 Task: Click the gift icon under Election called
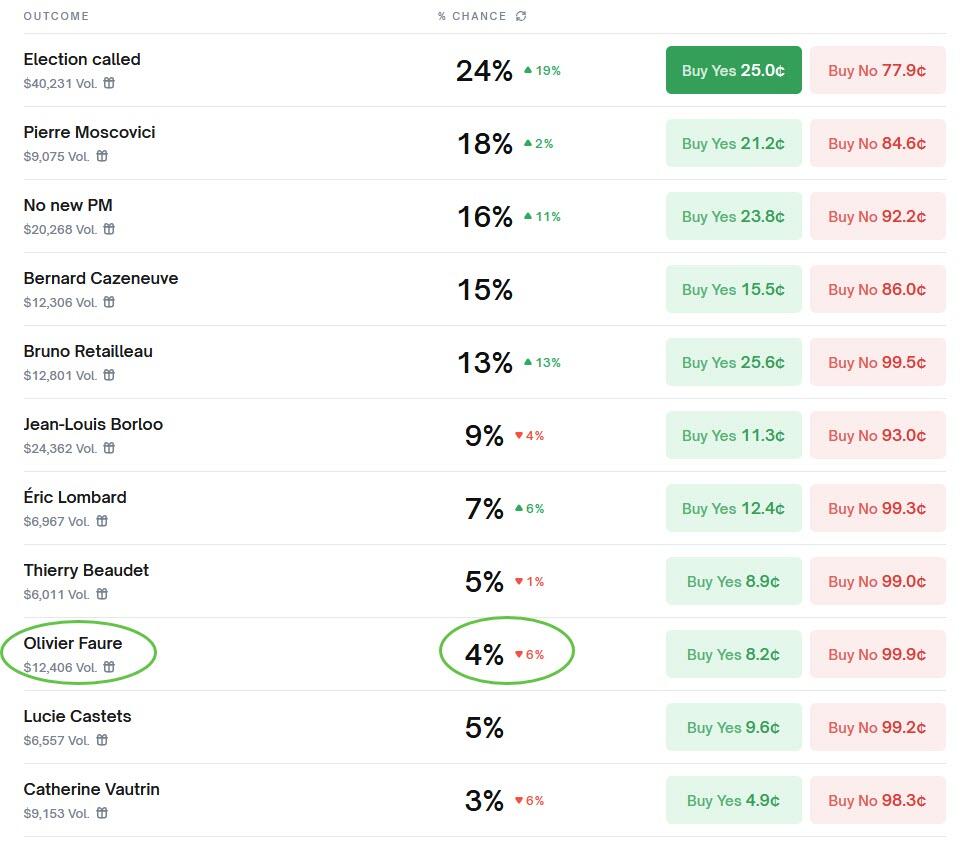coord(109,83)
